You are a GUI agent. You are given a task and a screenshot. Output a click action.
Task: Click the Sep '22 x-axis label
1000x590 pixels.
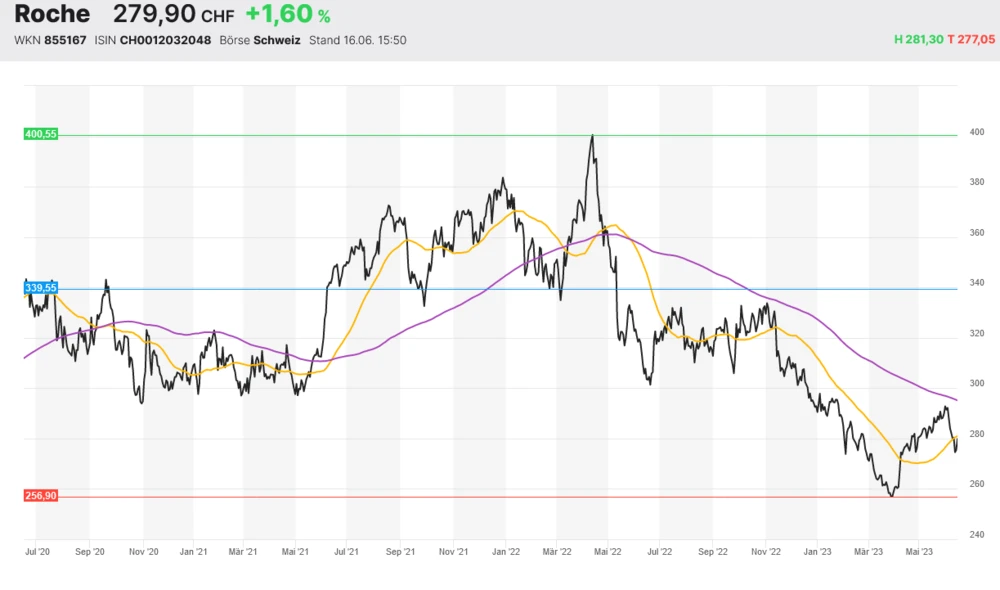[x=712, y=551]
